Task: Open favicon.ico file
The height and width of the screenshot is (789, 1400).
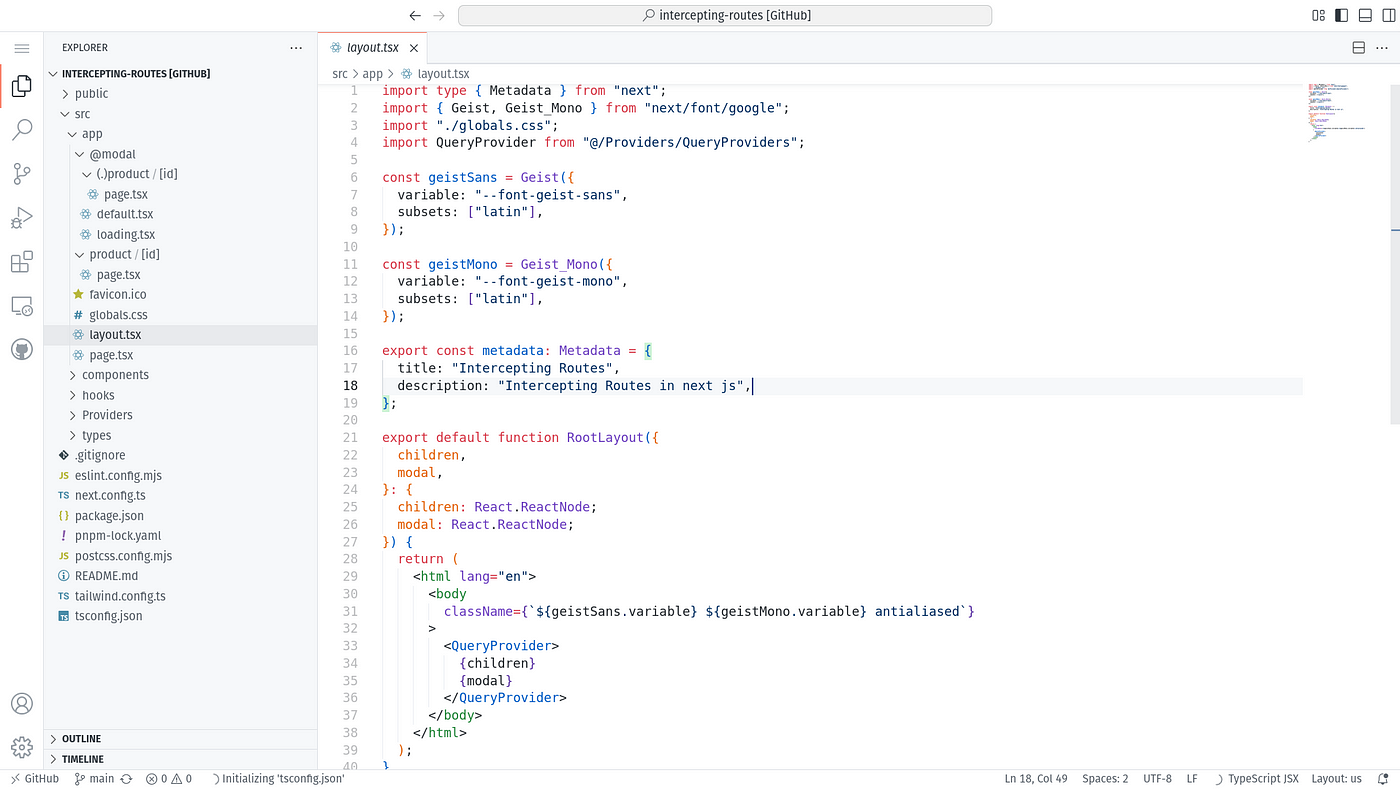Action: point(181,295)
